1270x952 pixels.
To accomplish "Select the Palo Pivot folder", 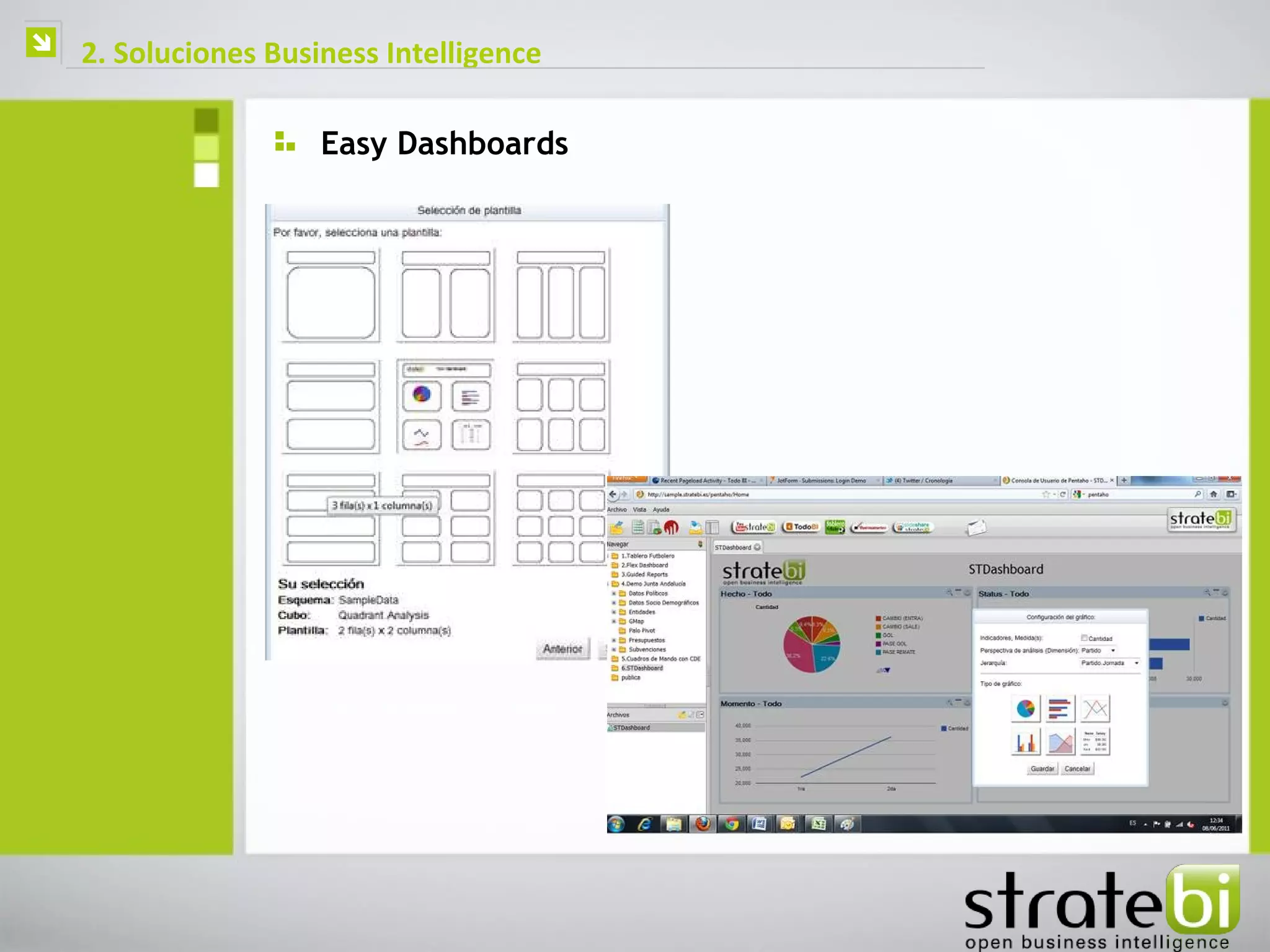I will [636, 630].
